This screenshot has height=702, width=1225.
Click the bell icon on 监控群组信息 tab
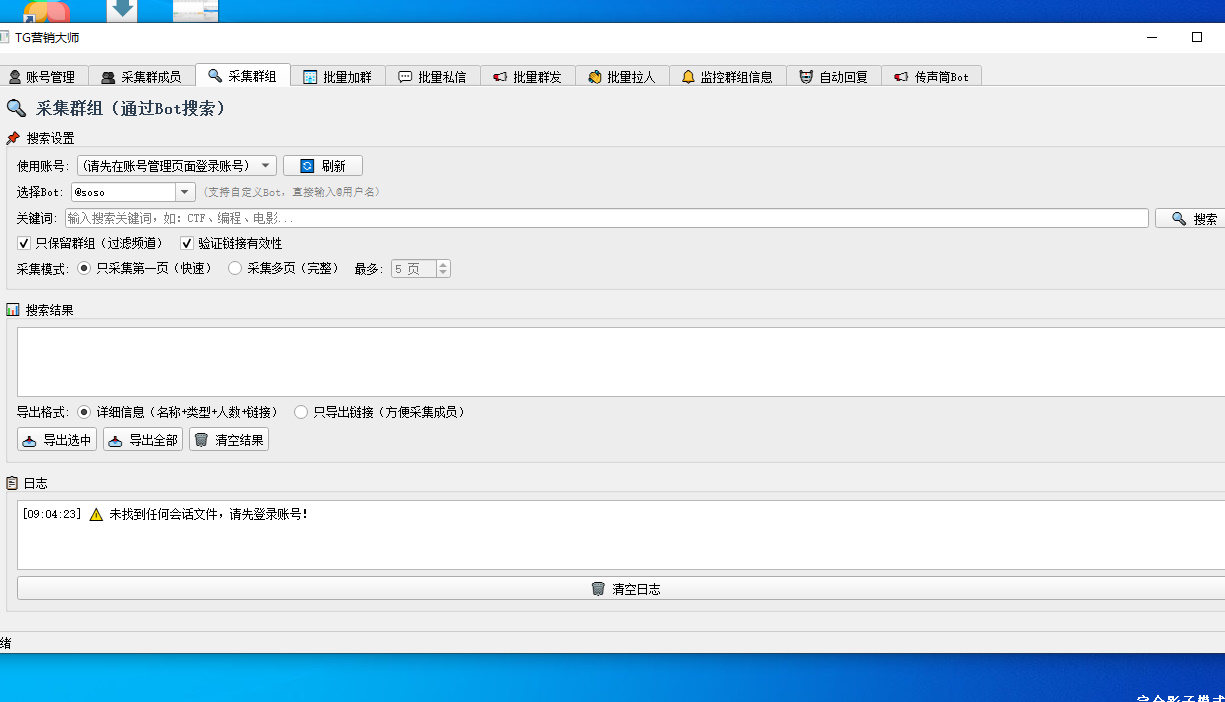tap(688, 77)
